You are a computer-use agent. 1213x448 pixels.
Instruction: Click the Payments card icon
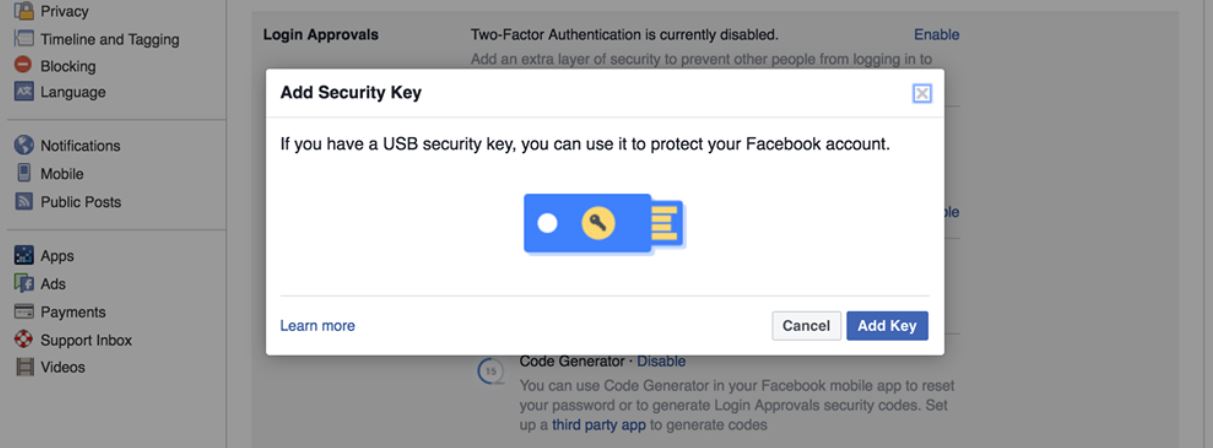22,312
